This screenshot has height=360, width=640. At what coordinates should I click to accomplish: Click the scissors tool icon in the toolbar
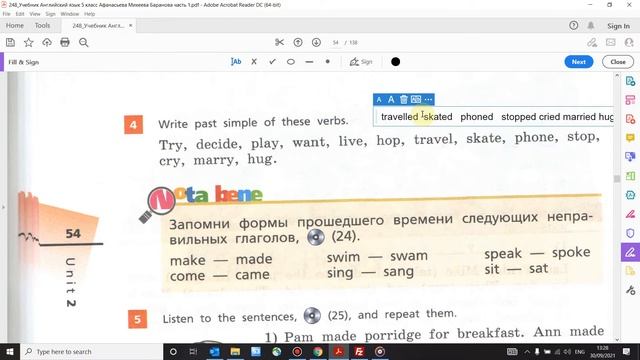pyautogui.click(x=280, y=42)
